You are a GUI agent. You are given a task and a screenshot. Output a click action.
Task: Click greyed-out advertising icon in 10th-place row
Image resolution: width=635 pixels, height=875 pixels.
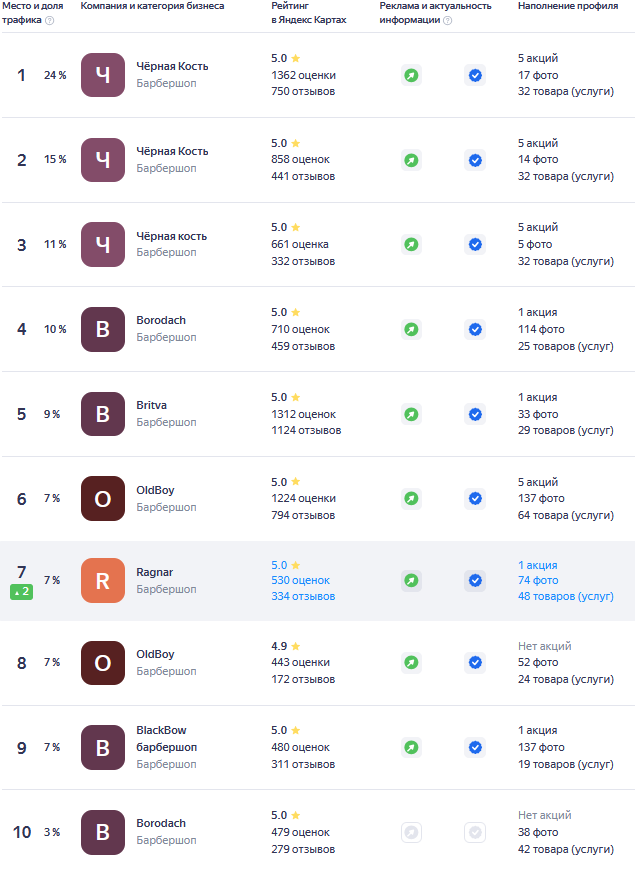point(411,832)
